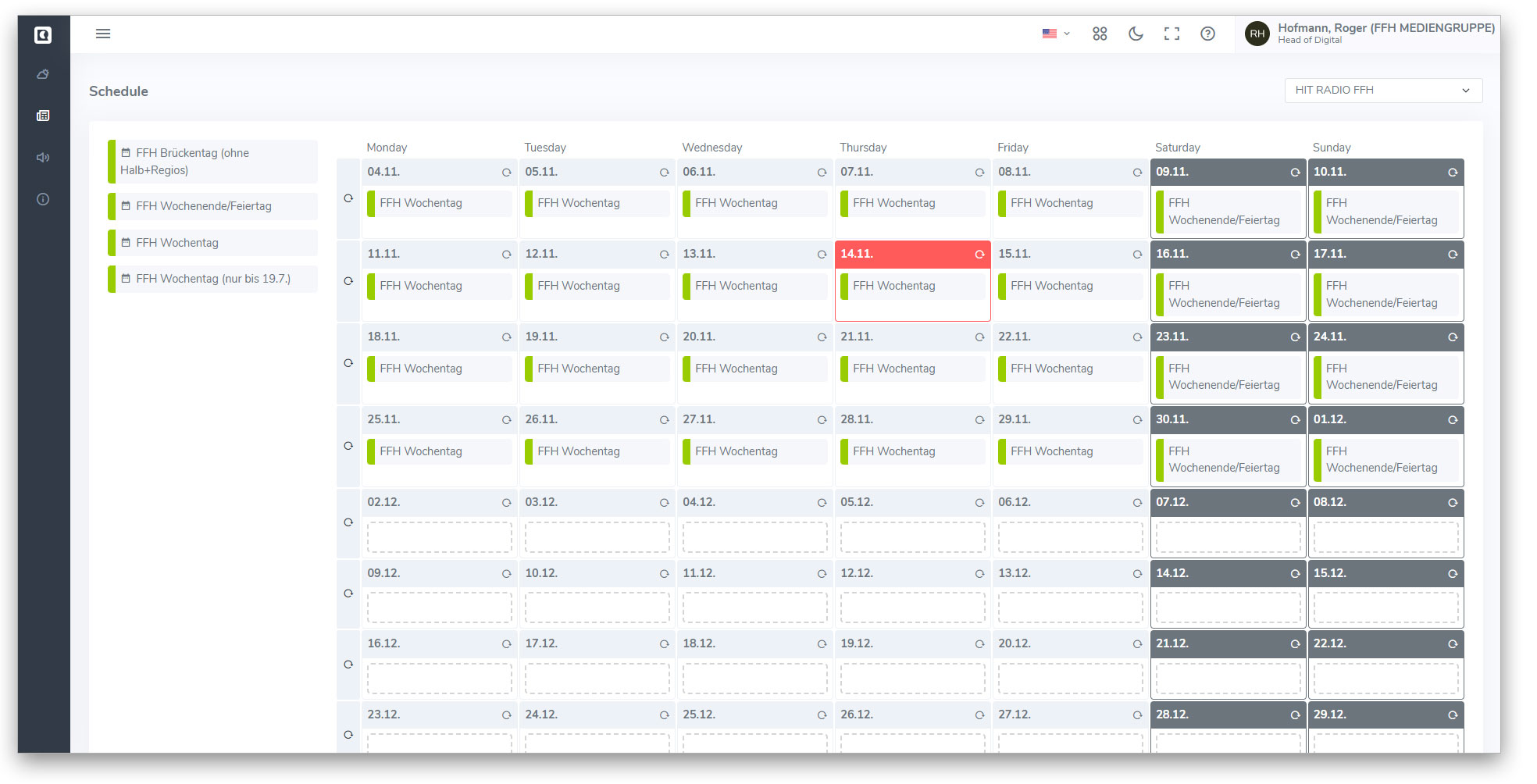Refresh the week row starting 16.12.

pyautogui.click(x=348, y=665)
